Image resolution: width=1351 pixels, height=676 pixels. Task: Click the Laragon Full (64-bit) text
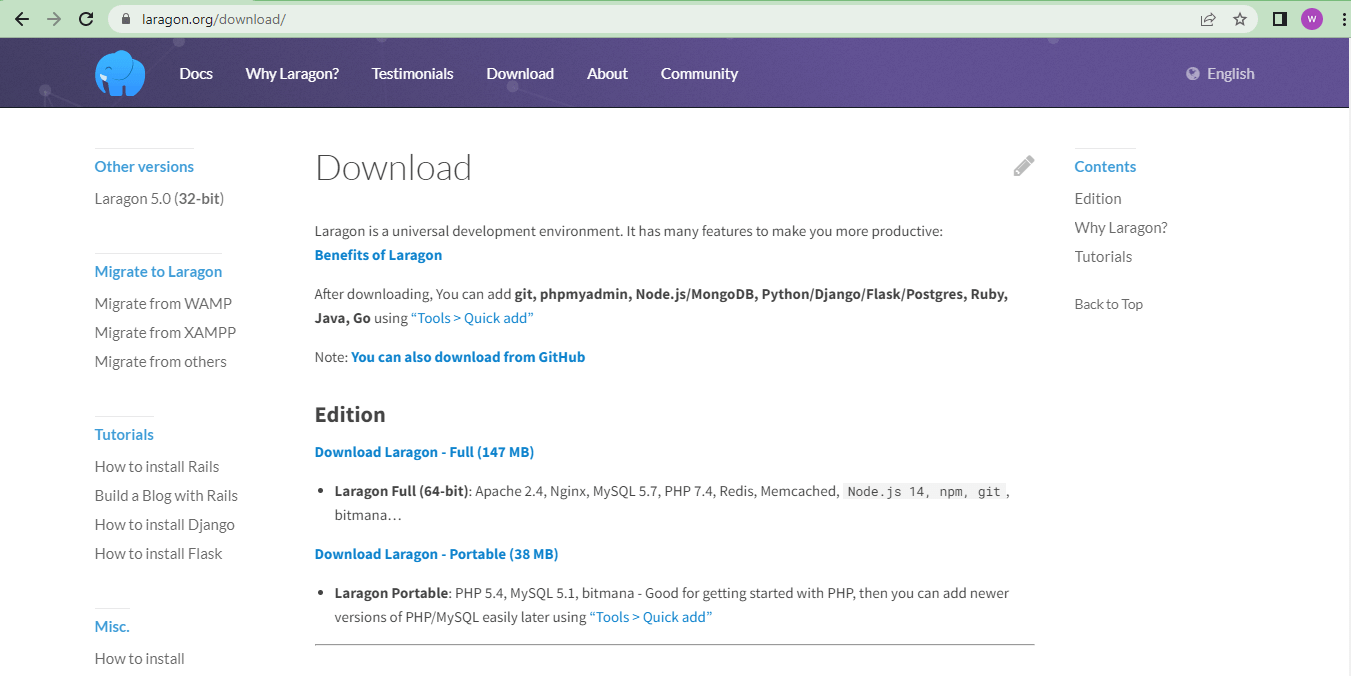401,491
